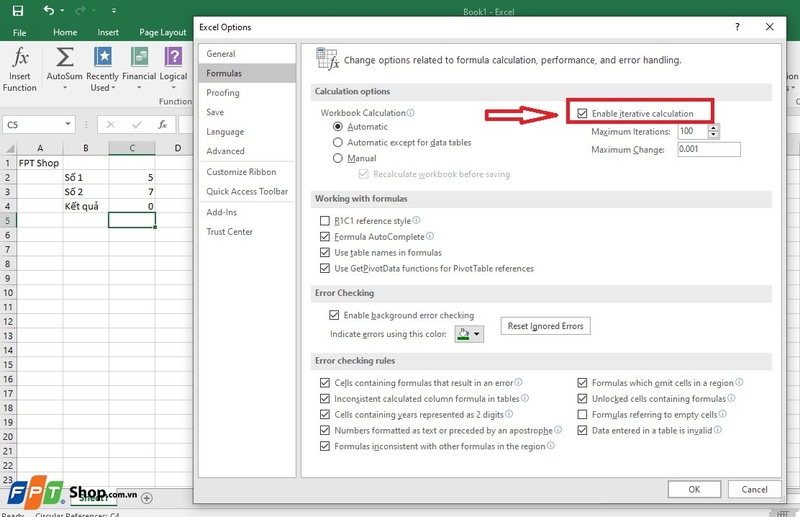This screenshot has width=800, height=517.
Task: Click info icon beside Cells containing years
Action: (x=509, y=414)
